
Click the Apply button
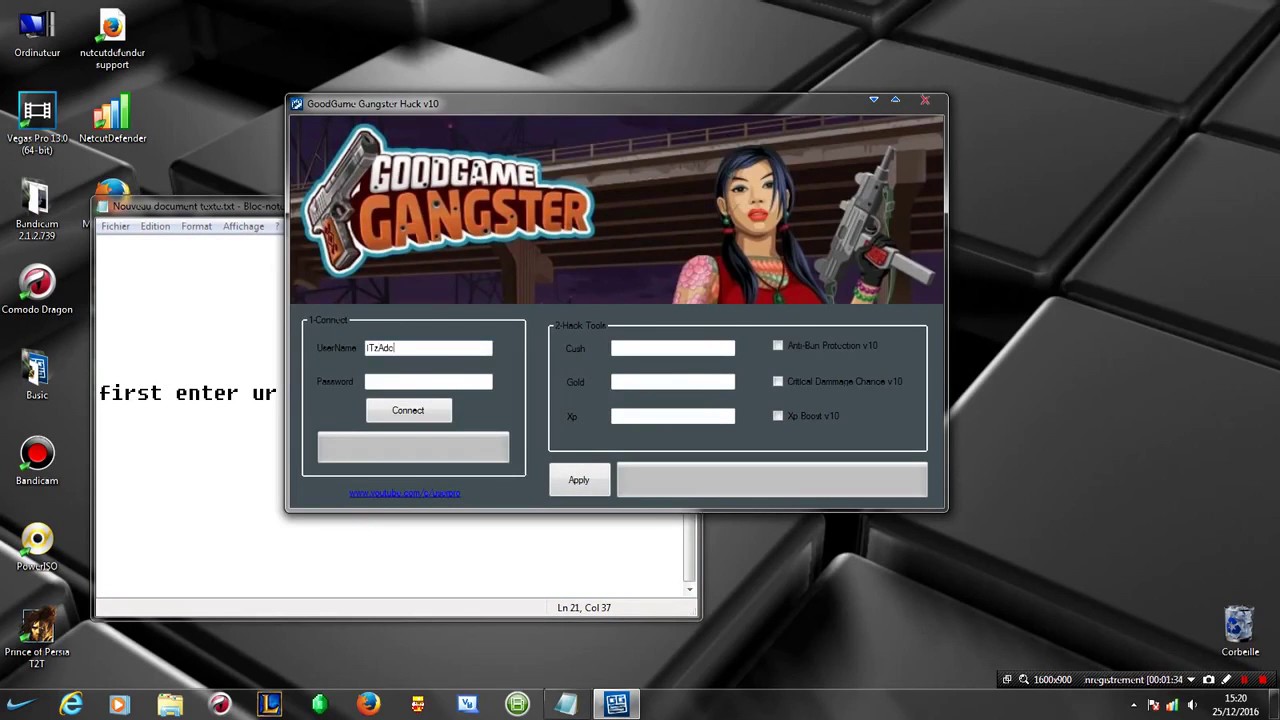tap(579, 480)
